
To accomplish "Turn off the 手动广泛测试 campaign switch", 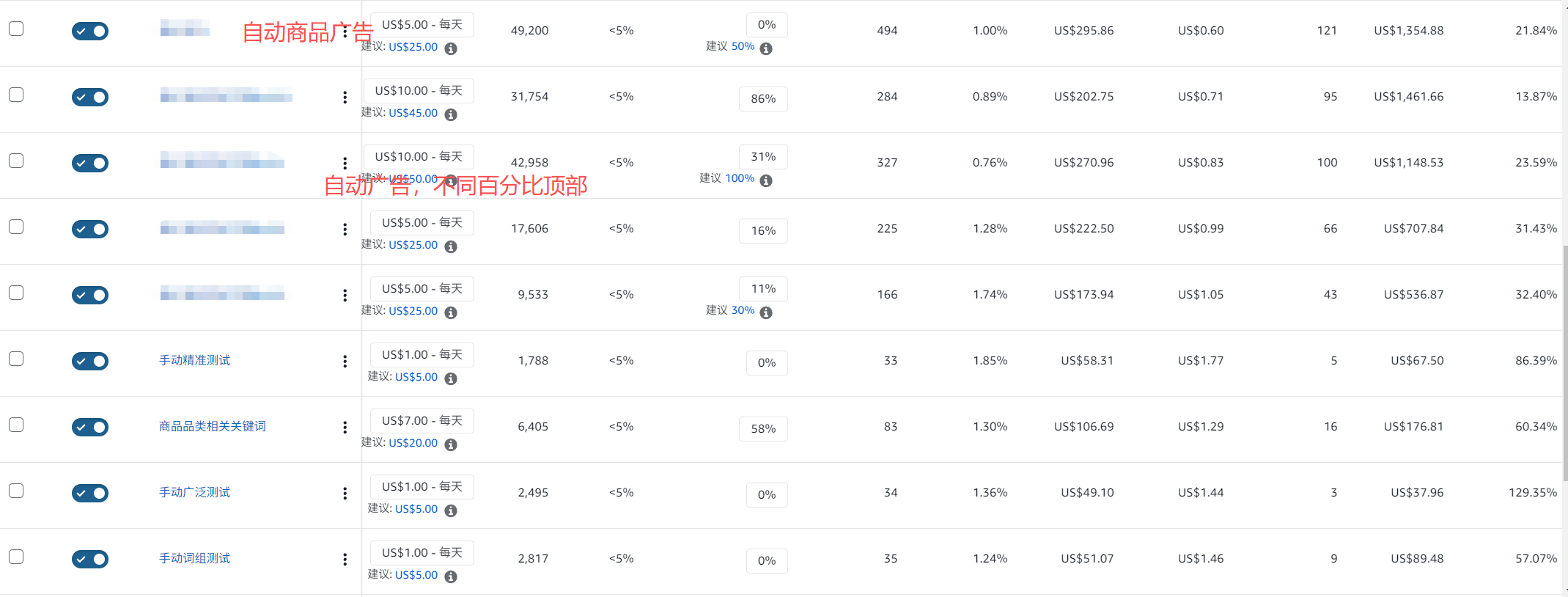I will (x=90, y=493).
